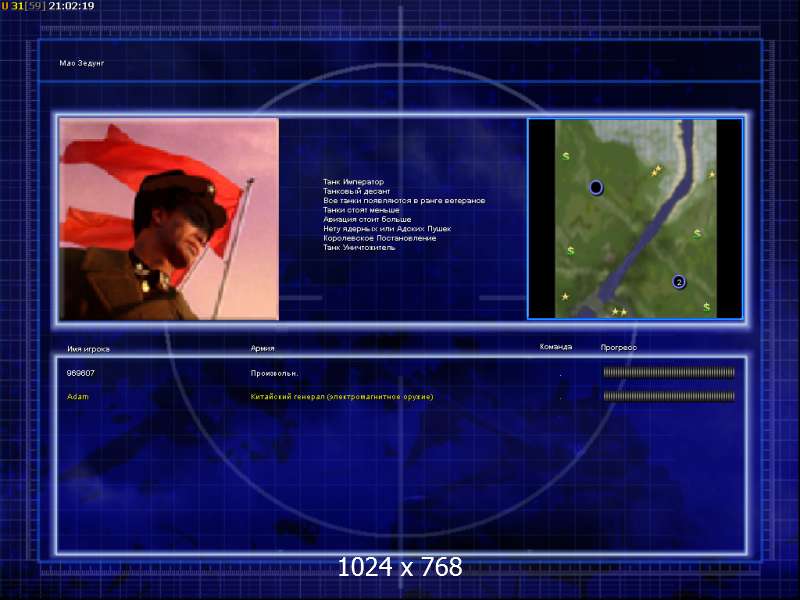Click the 'Армия' column header
Screen dimensions: 800x600
pyautogui.click(x=262, y=348)
